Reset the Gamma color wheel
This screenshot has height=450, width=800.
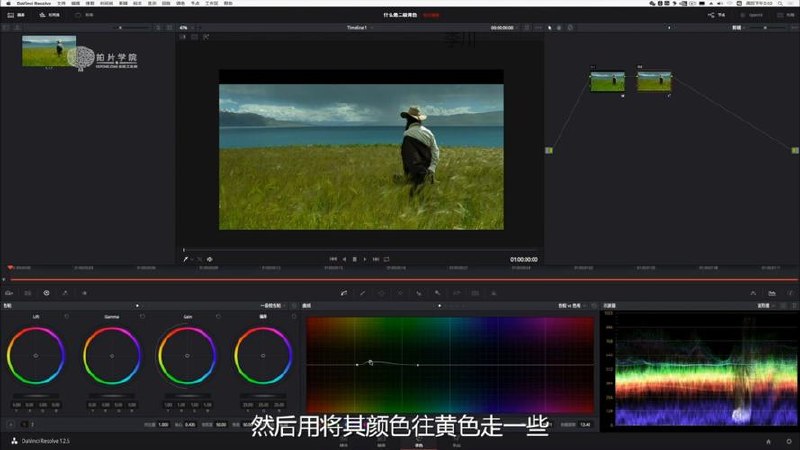click(x=142, y=317)
